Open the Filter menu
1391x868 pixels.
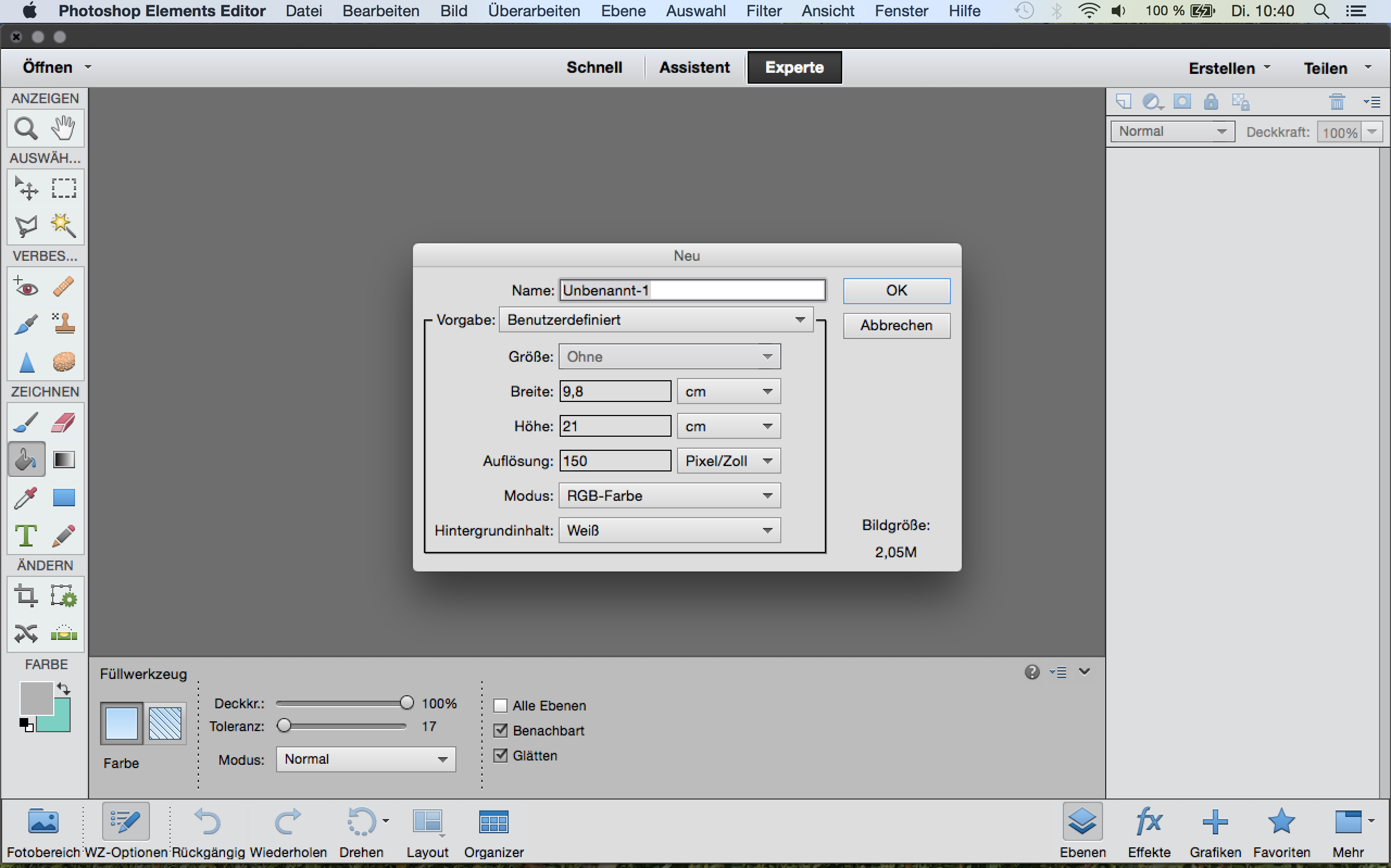tap(763, 11)
